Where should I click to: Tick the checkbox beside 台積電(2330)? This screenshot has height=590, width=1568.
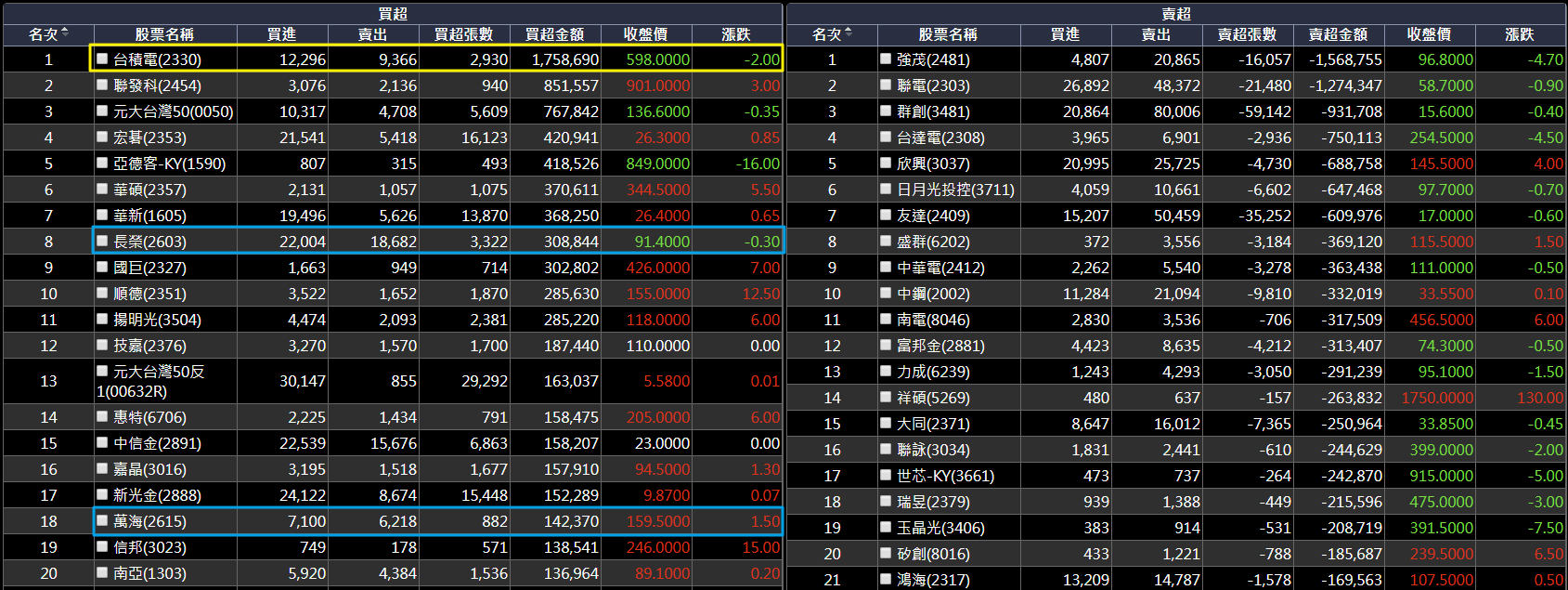pos(103,59)
